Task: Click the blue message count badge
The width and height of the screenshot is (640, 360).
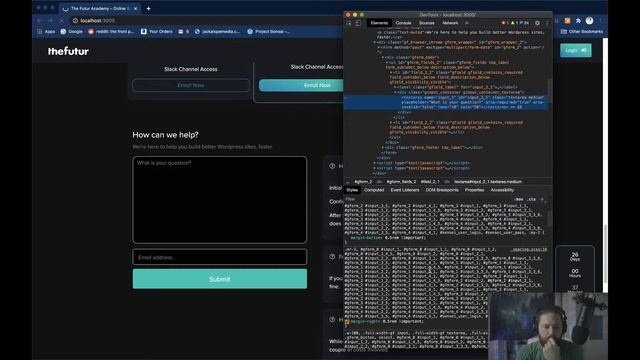Action: pos(524,23)
